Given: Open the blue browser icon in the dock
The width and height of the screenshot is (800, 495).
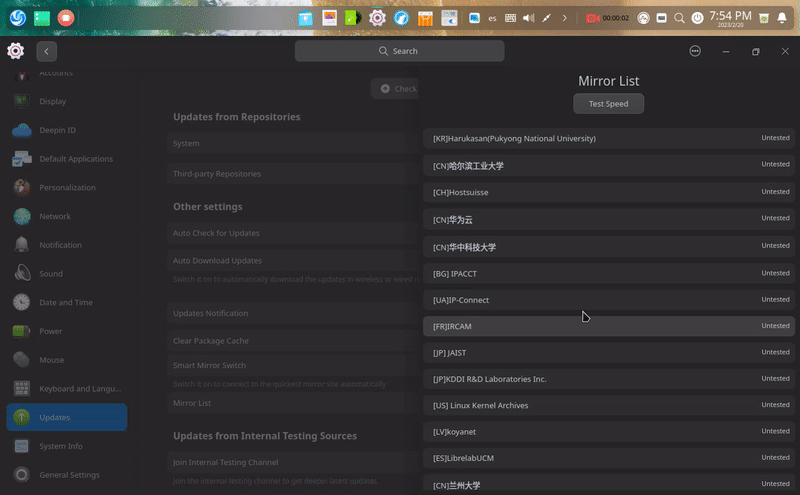Looking at the screenshot, I should click(x=402, y=18).
